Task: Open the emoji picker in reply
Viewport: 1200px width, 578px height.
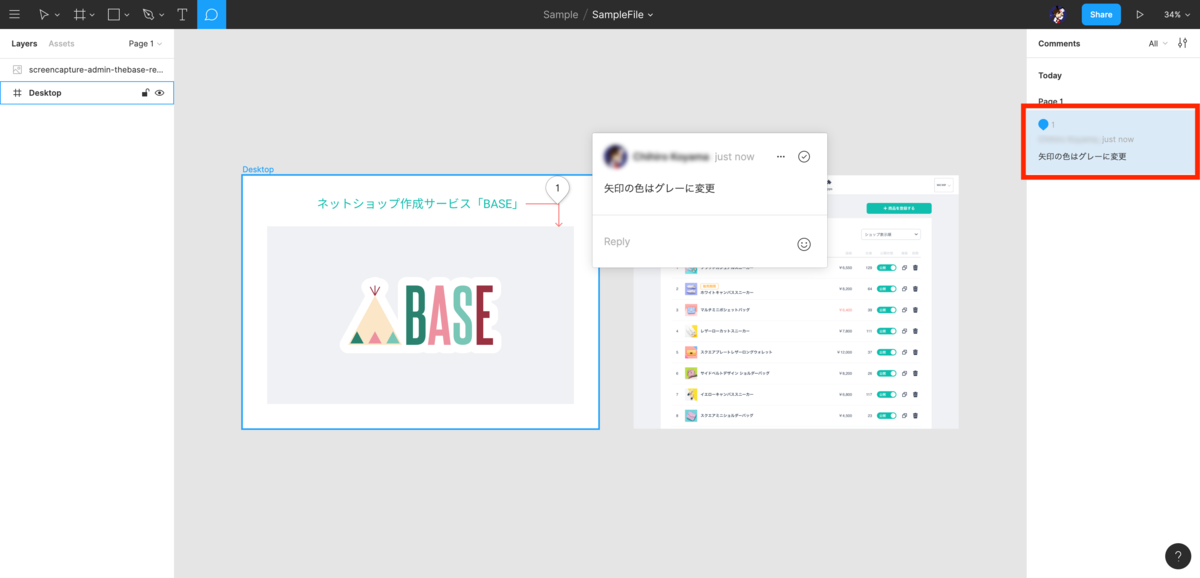Action: [804, 244]
